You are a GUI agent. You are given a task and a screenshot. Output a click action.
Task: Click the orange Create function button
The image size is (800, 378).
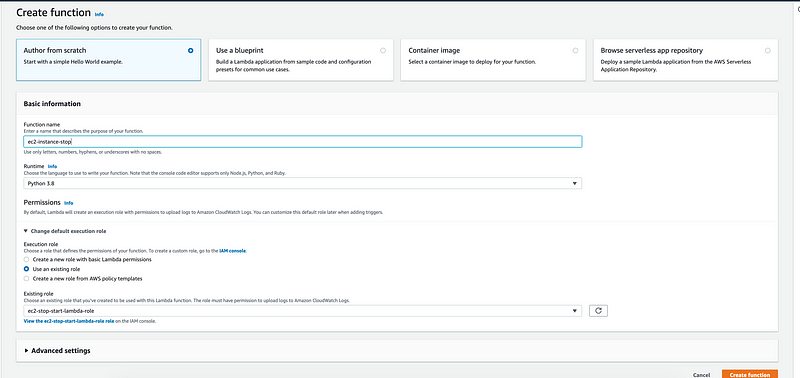click(749, 374)
